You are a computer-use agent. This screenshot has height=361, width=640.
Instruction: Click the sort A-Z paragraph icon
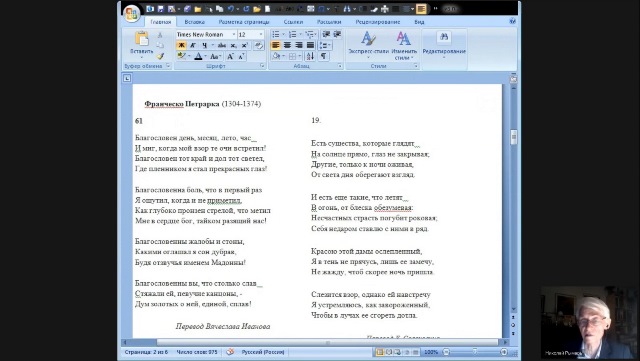[x=310, y=56]
